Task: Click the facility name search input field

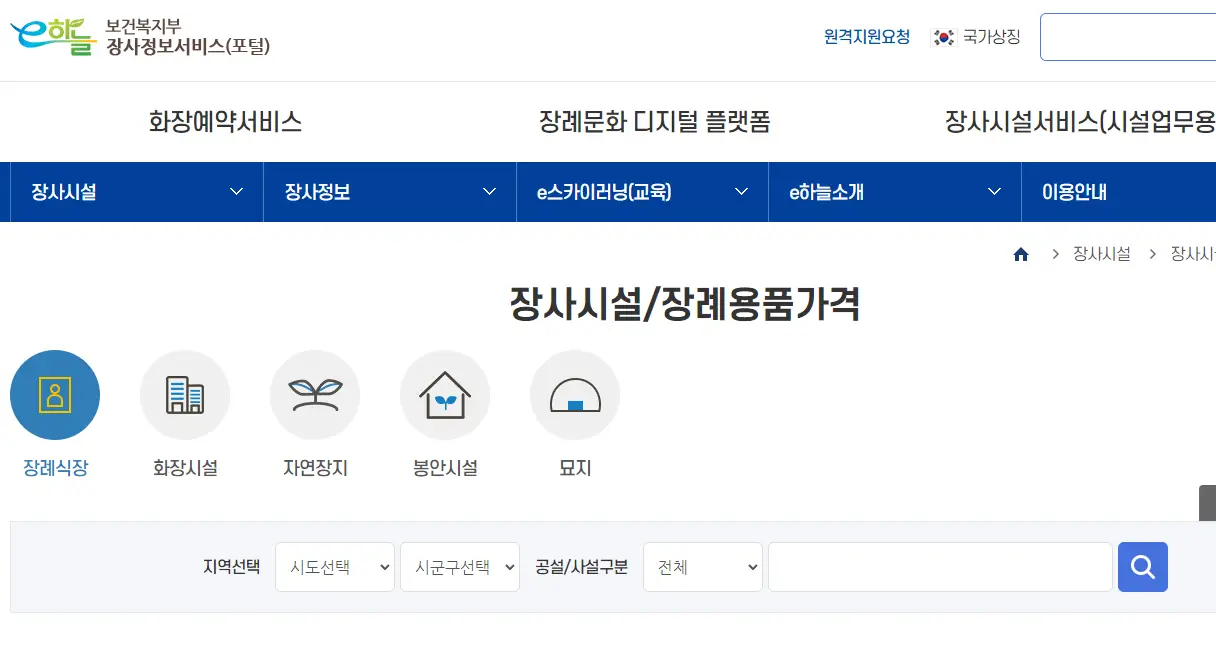Action: click(x=940, y=566)
